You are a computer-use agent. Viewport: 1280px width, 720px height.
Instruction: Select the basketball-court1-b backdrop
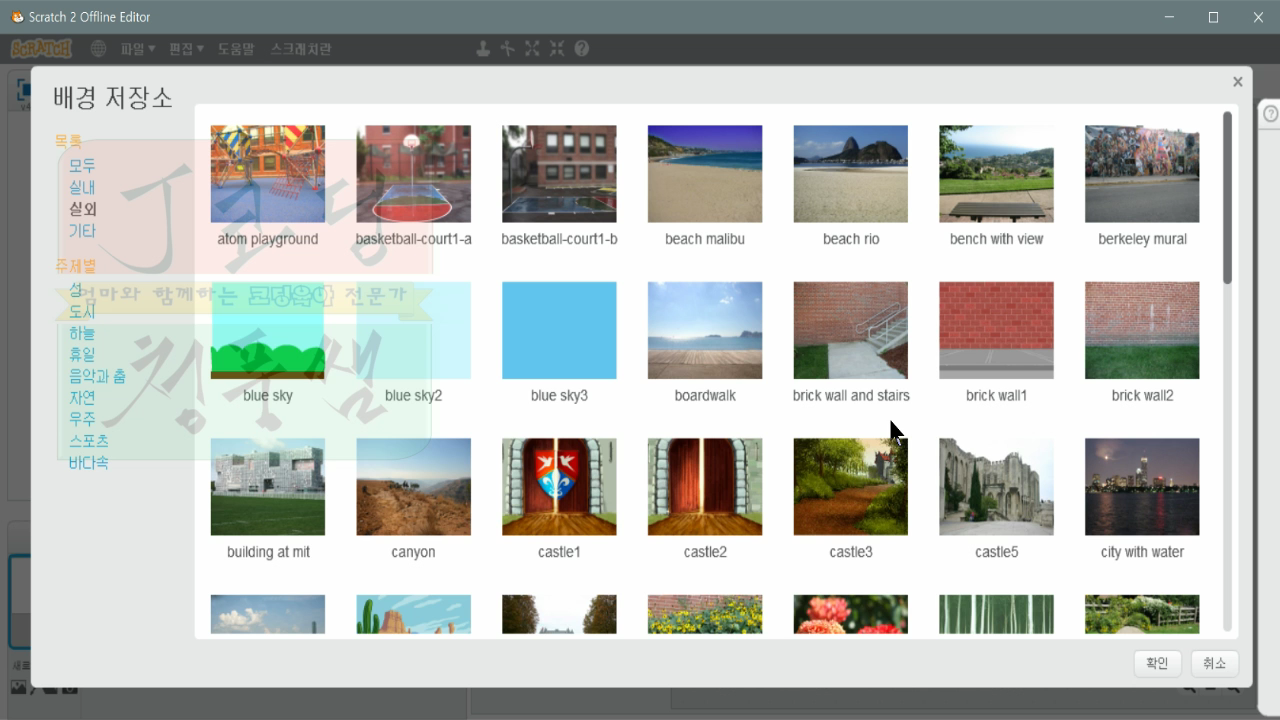point(559,174)
